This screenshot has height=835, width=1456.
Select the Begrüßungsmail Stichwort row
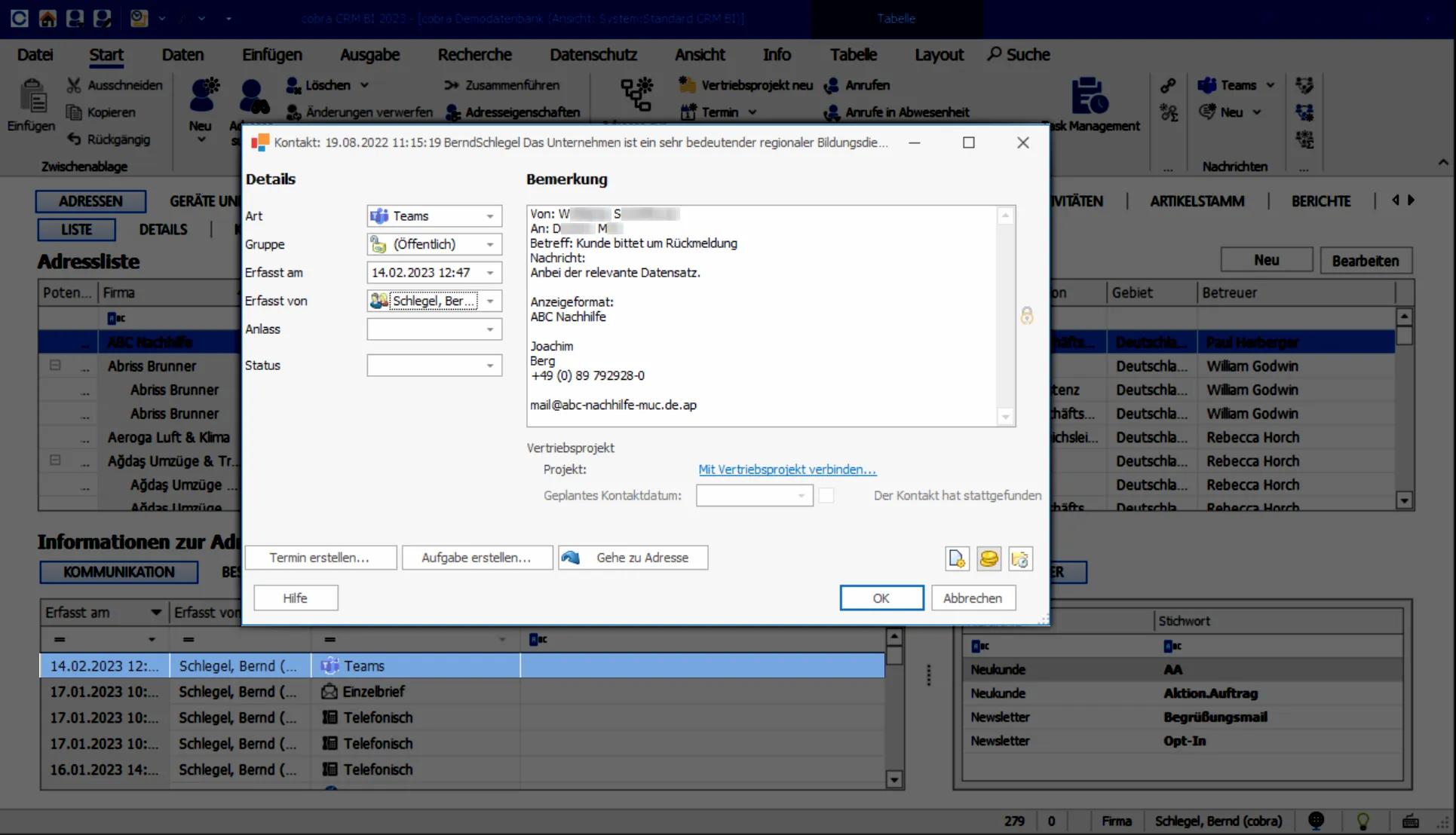1182,717
